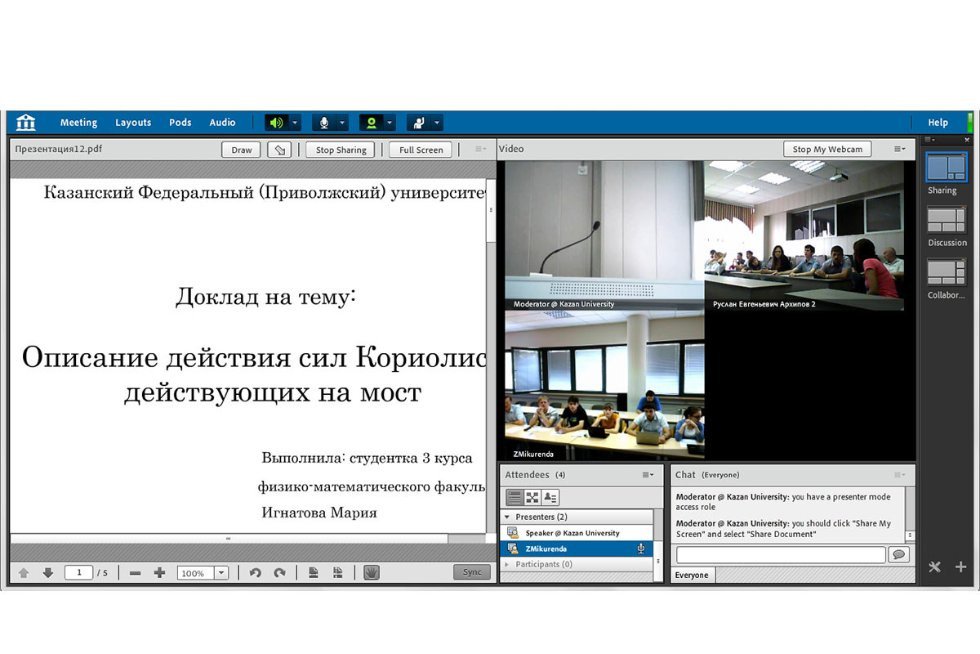The width and height of the screenshot is (980, 654).
Task: Open the Layouts menu
Action: tap(132, 122)
